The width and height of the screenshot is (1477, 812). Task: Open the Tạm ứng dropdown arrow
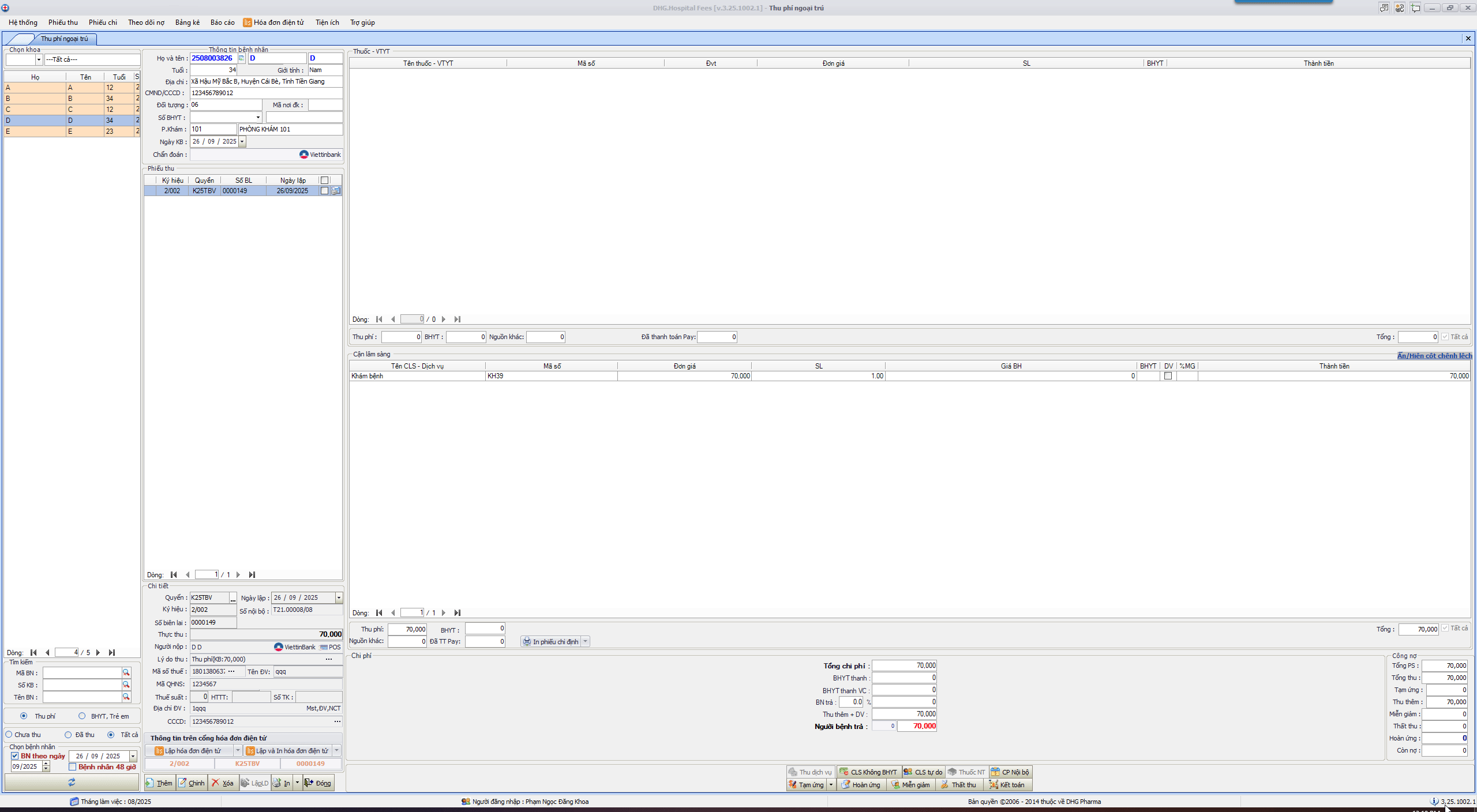tap(831, 784)
